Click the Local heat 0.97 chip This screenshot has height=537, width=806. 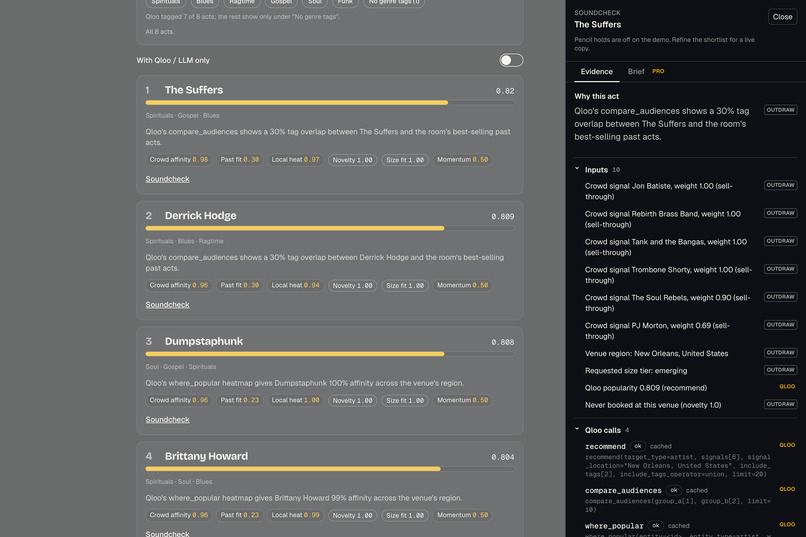pos(296,160)
